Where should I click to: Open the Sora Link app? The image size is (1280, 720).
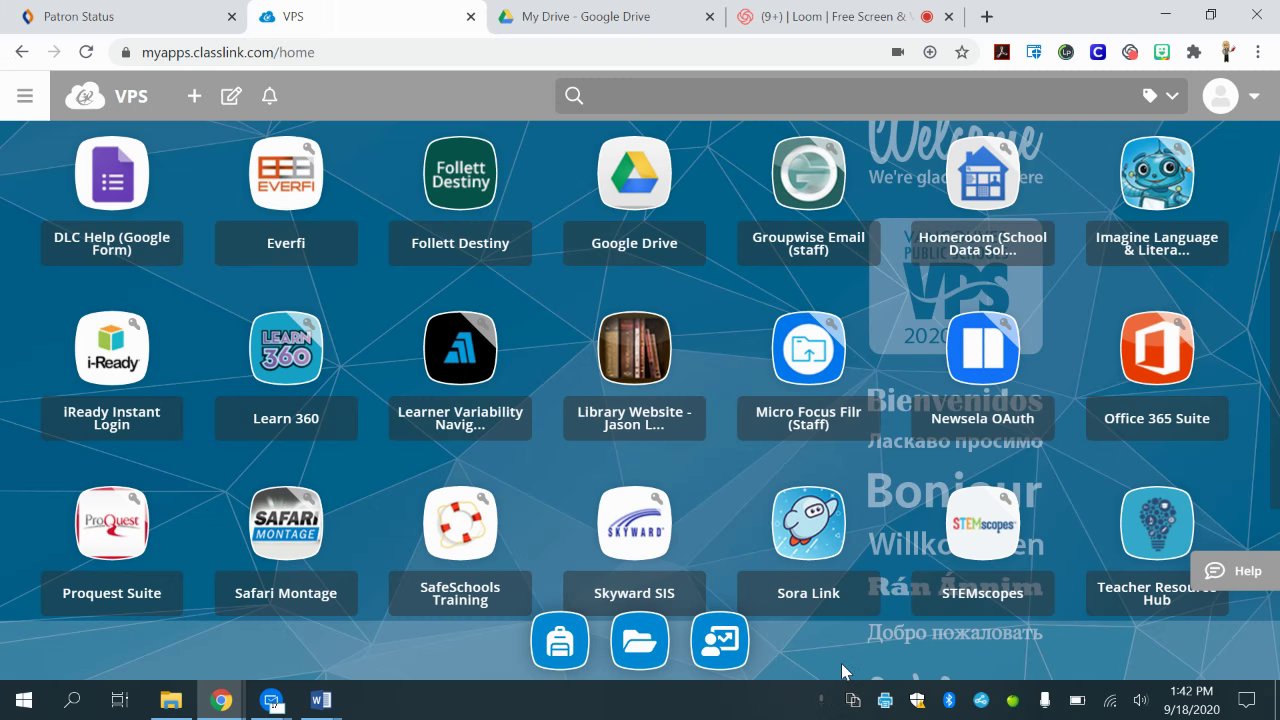tap(808, 523)
